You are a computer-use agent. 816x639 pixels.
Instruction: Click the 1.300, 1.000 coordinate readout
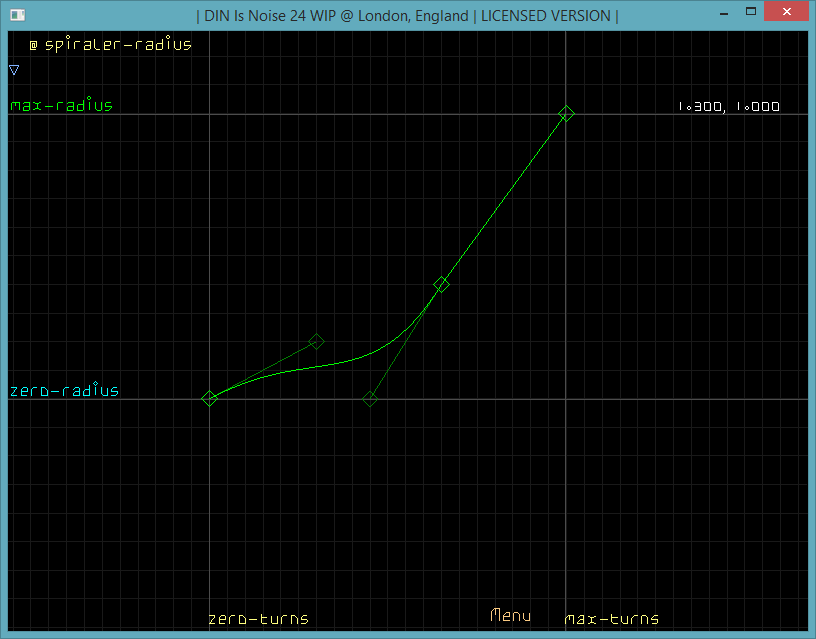coord(728,107)
